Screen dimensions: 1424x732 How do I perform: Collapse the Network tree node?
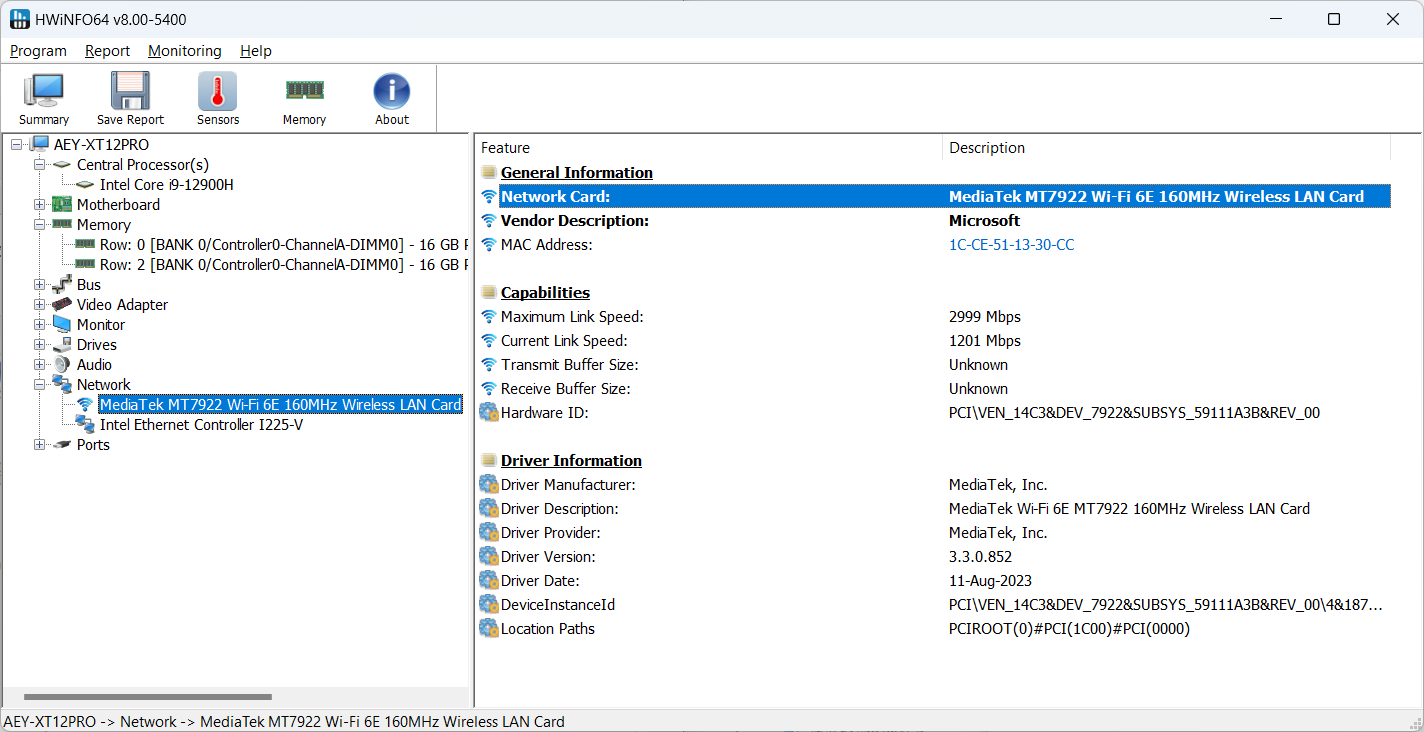[40, 385]
